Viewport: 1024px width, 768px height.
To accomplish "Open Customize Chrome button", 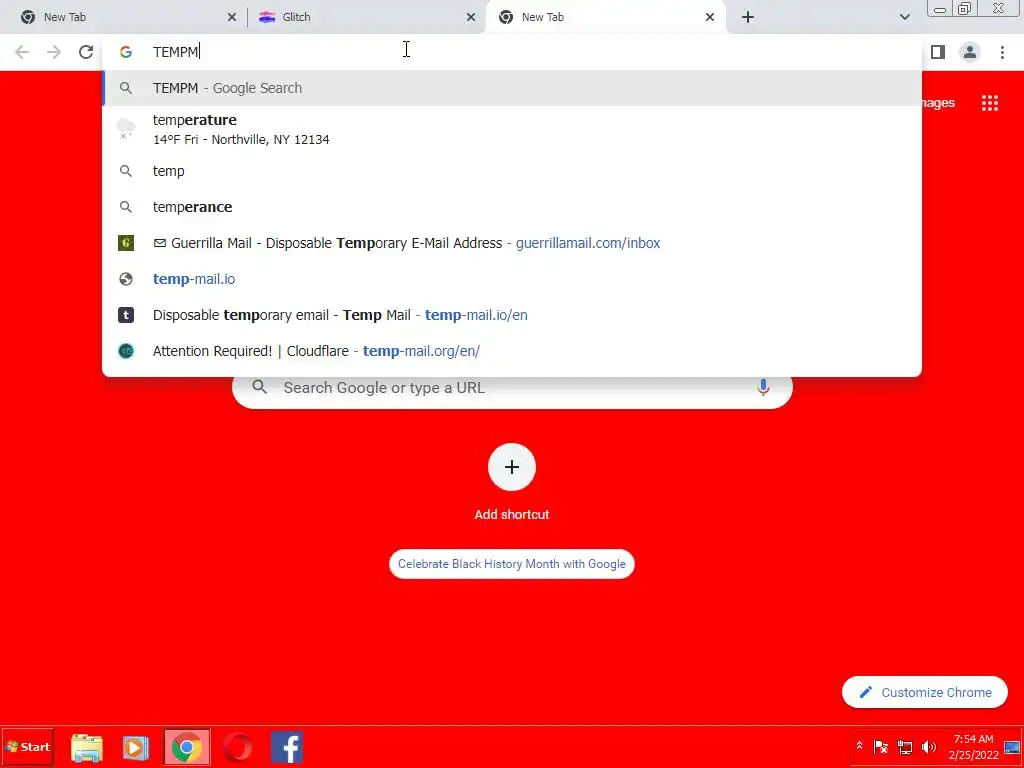I will click(x=925, y=692).
